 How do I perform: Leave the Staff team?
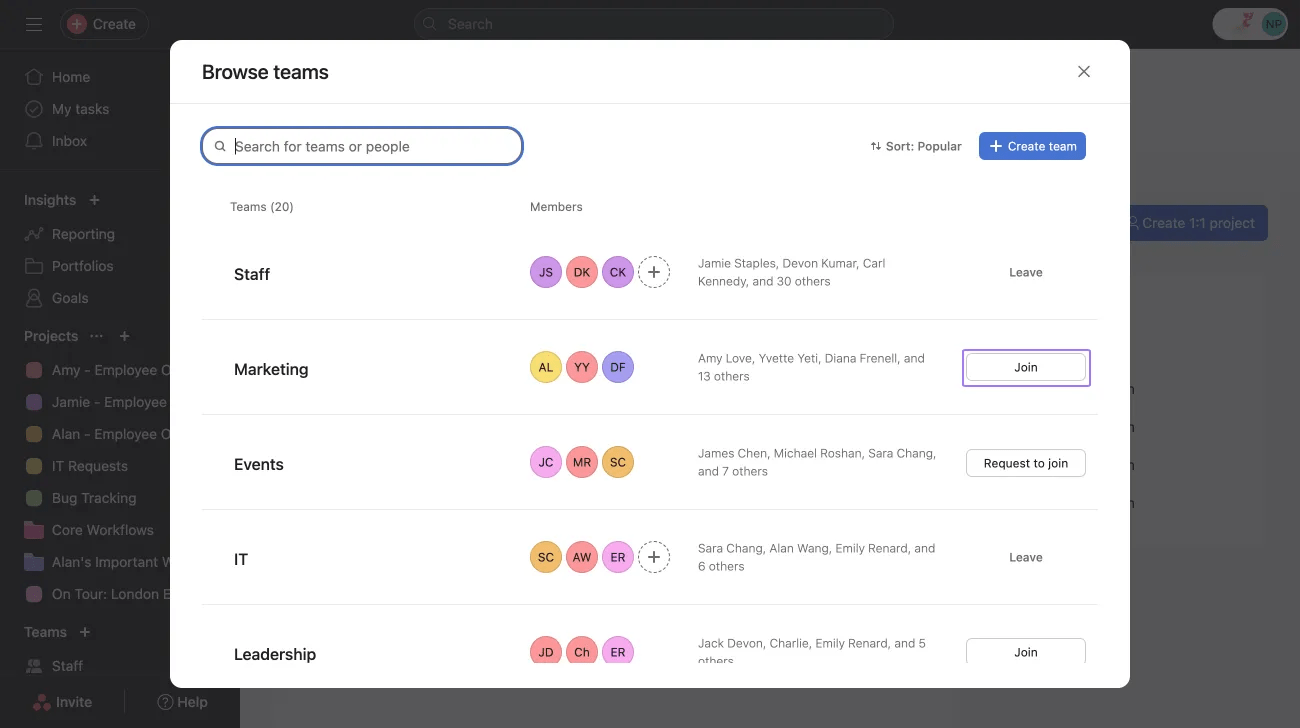tap(1026, 272)
